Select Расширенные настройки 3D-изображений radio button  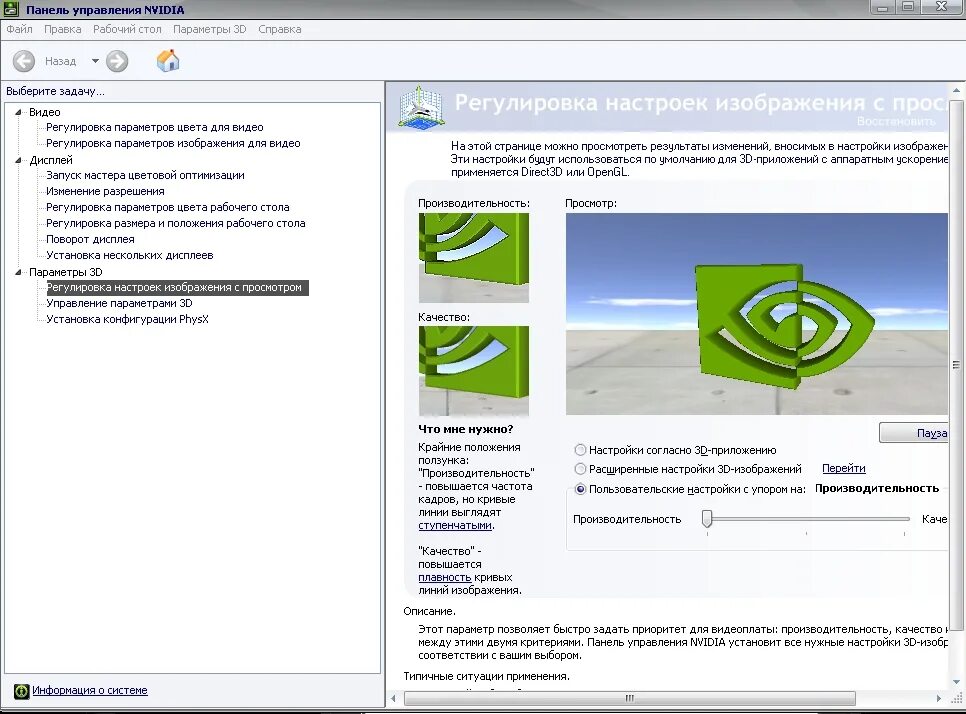[x=580, y=469]
